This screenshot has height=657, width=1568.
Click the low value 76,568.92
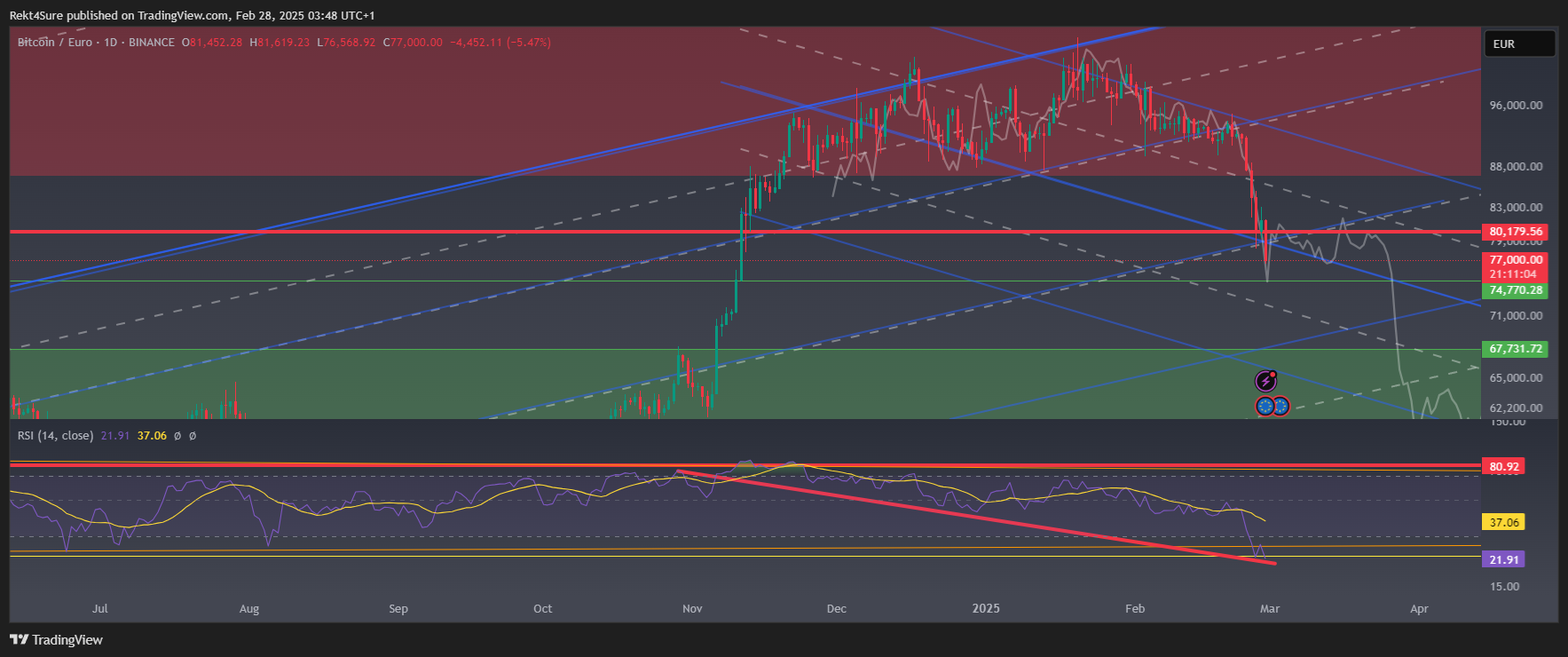tap(350, 42)
